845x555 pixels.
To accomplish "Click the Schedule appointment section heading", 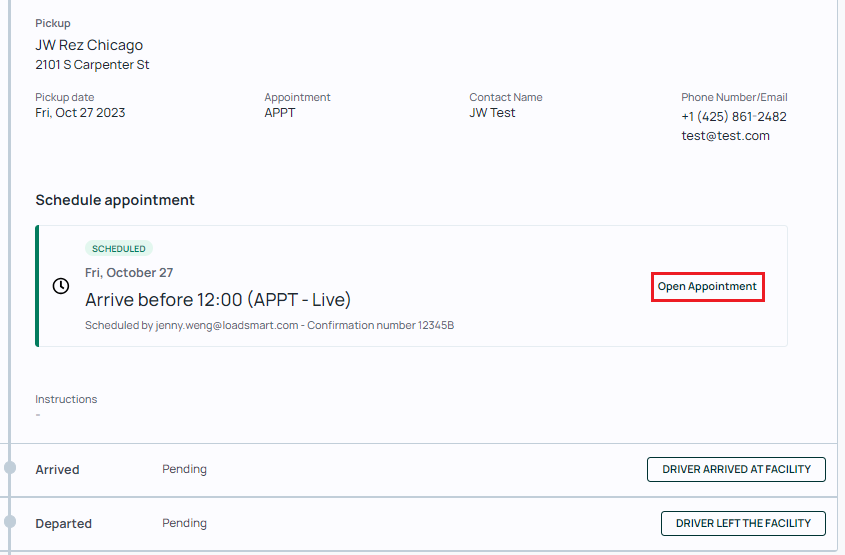I will tap(115, 200).
